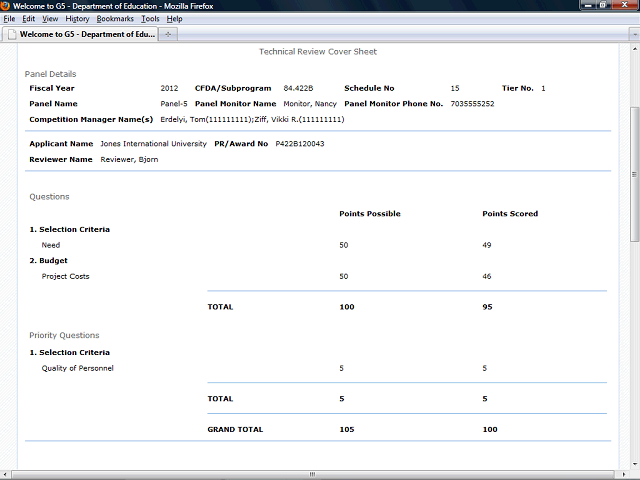Open the File menu
Screen dimensions: 640x480
click(x=9, y=19)
